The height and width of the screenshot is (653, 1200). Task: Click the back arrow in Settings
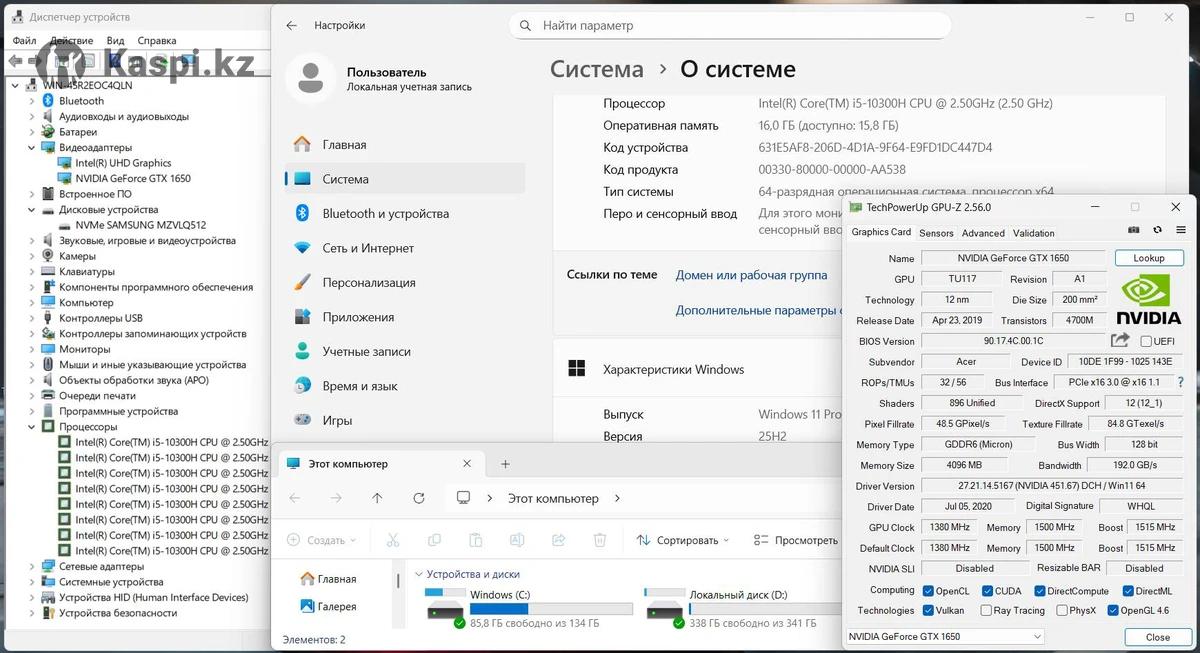pyautogui.click(x=291, y=25)
